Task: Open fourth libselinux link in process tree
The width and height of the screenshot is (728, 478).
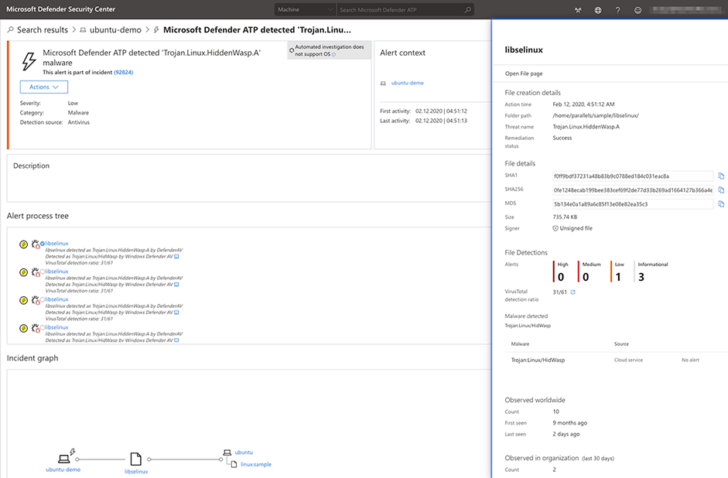Action: 57,327
